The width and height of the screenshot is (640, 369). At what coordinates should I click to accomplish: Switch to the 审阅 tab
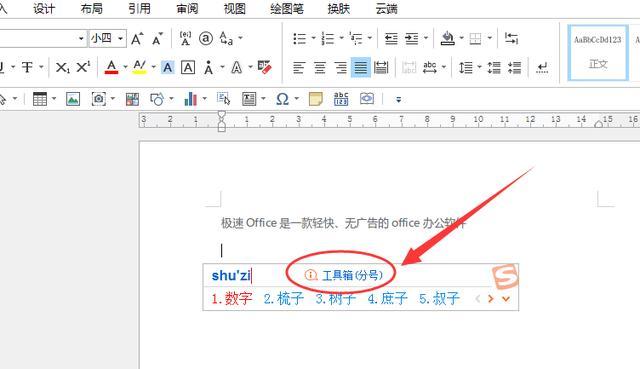point(187,9)
